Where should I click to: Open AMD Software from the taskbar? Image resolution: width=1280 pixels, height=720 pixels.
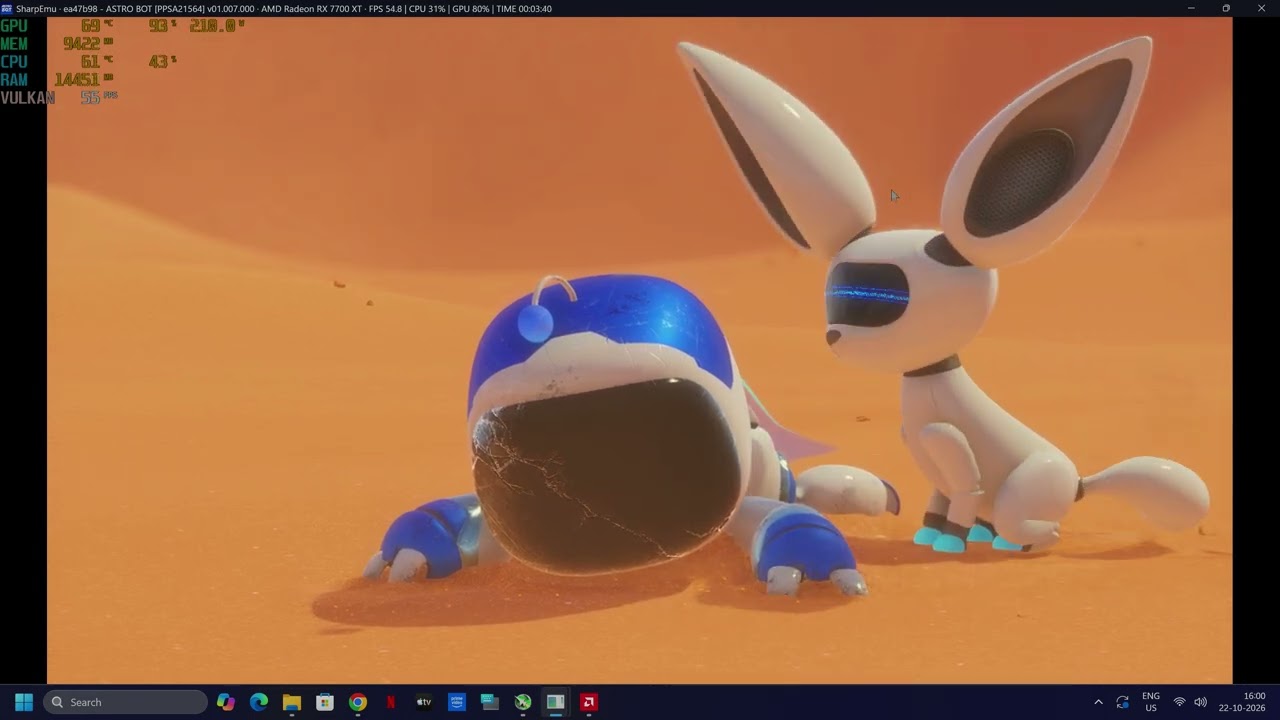click(x=589, y=702)
